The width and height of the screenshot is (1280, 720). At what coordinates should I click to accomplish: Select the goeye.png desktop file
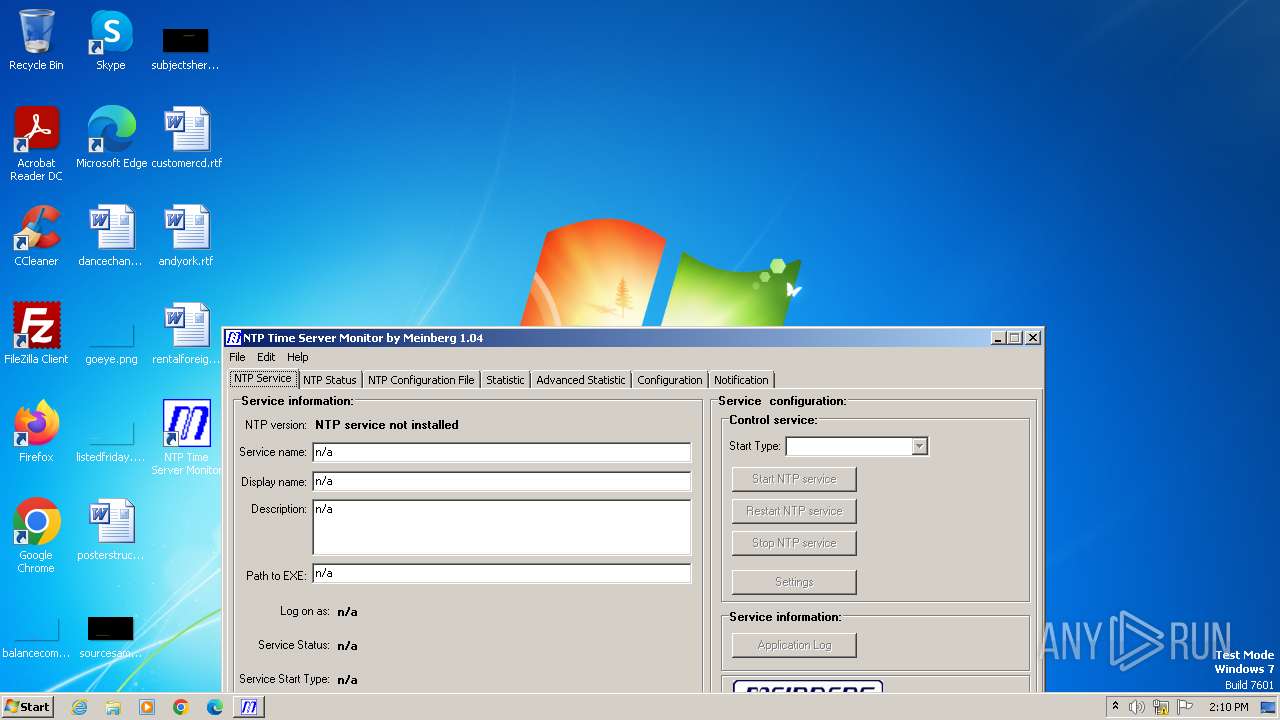[111, 340]
